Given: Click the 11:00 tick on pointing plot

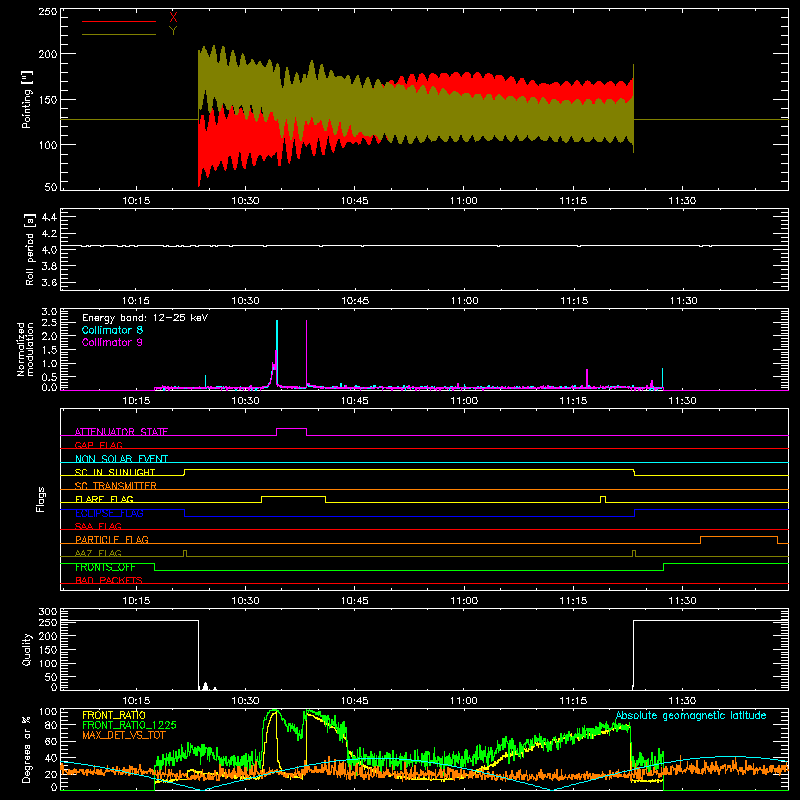Looking at the screenshot, I should tap(464, 201).
